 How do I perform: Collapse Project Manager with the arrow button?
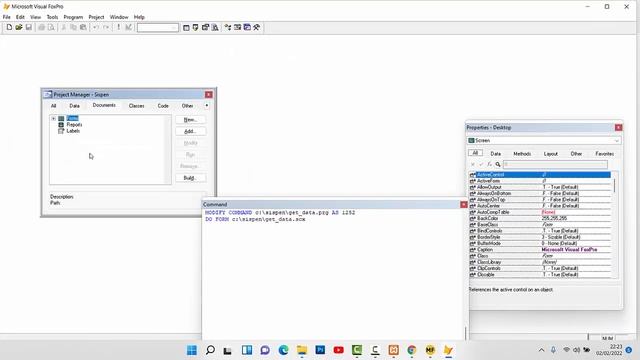click(207, 105)
